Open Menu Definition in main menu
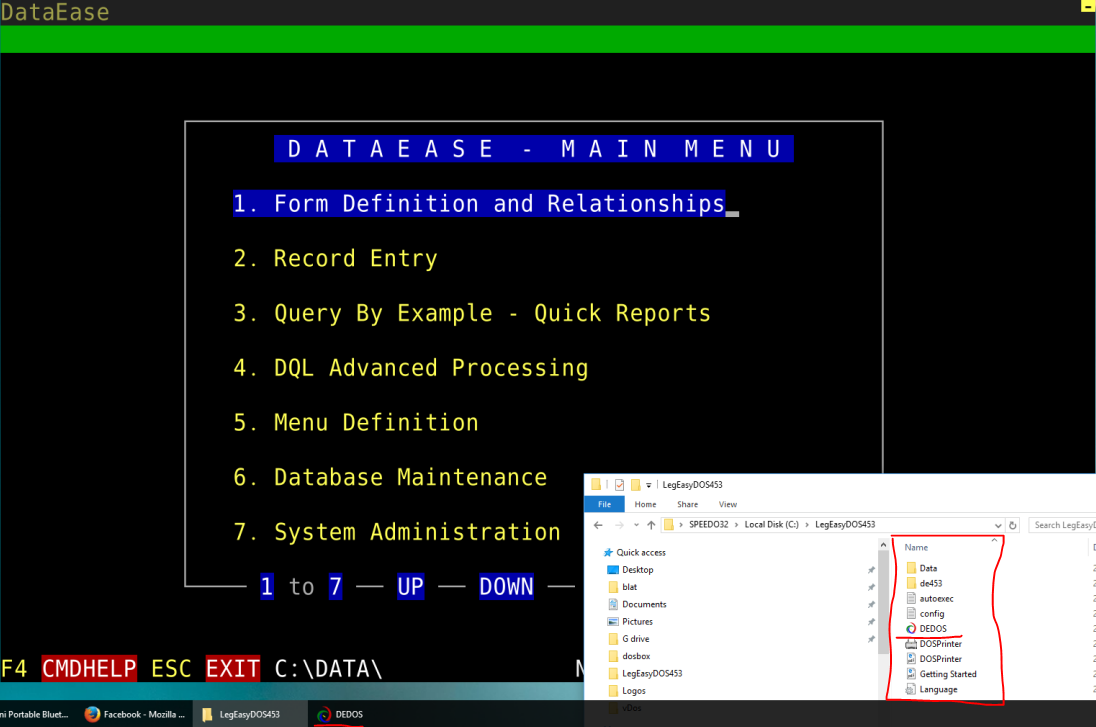 pyautogui.click(x=356, y=422)
